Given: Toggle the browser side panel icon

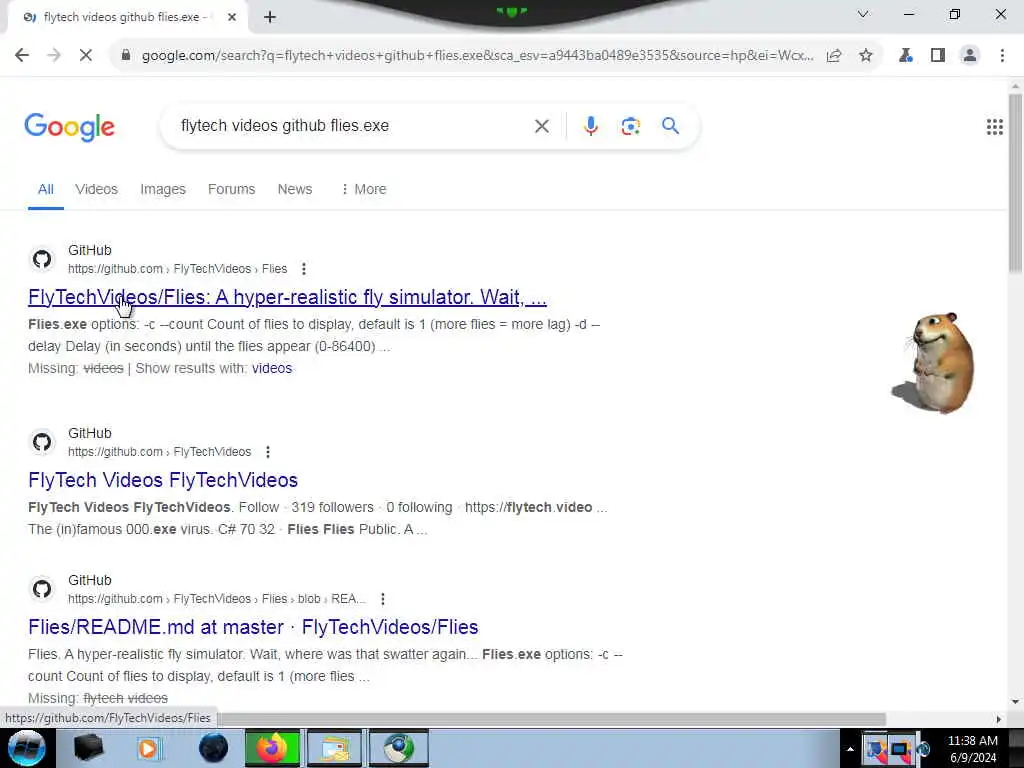Looking at the screenshot, I should tap(938, 56).
